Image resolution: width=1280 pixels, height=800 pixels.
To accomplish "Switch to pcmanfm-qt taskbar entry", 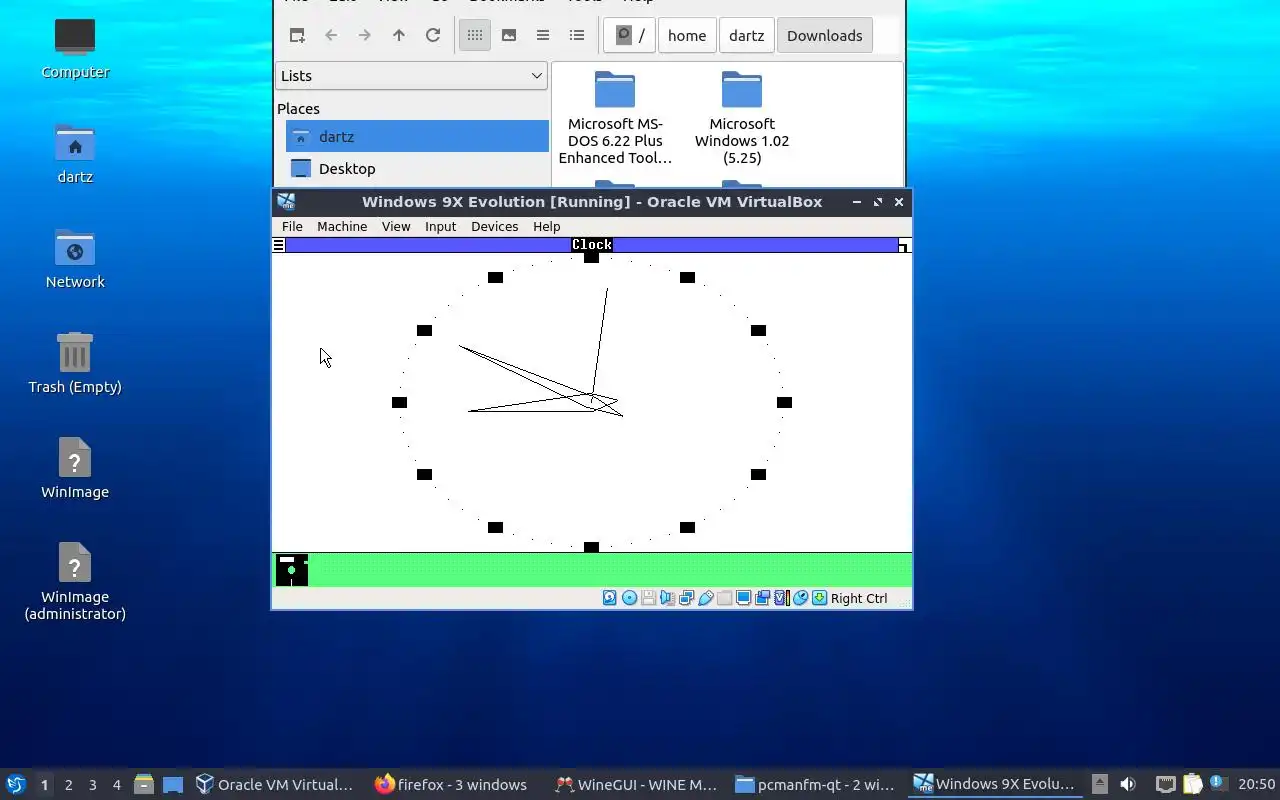I will click(815, 784).
